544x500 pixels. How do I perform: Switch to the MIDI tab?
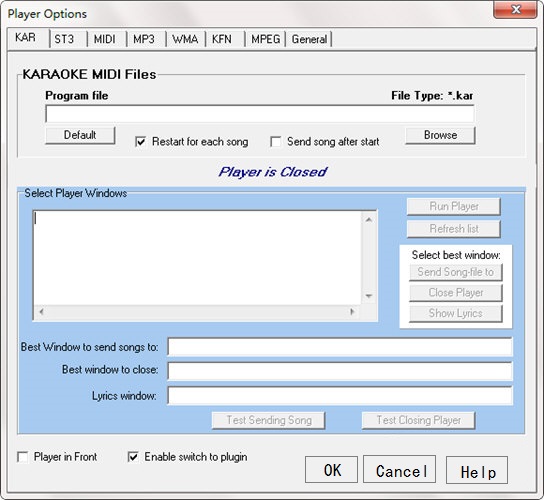pos(107,39)
